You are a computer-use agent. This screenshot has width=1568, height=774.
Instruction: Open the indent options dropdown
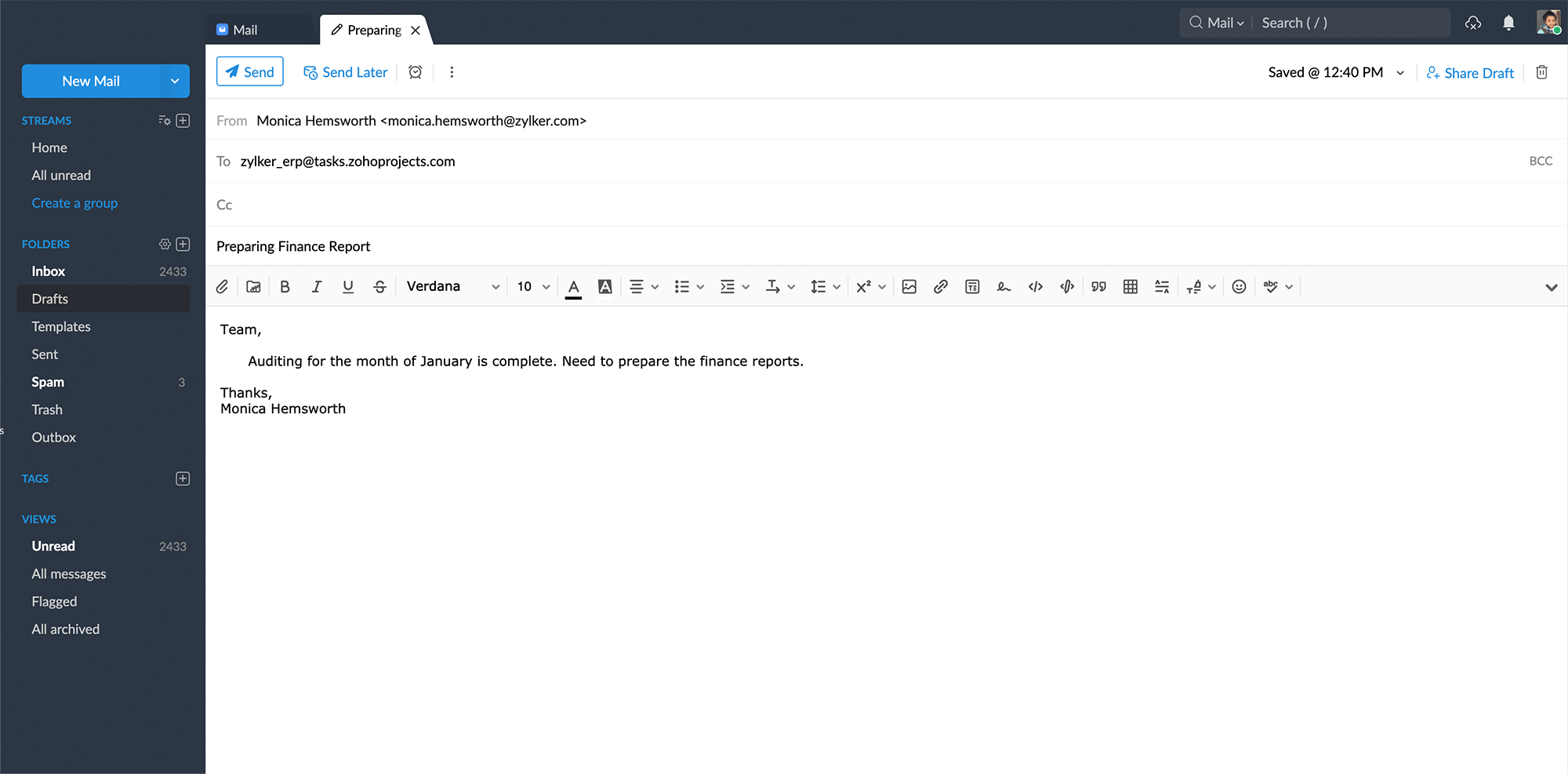click(x=735, y=287)
